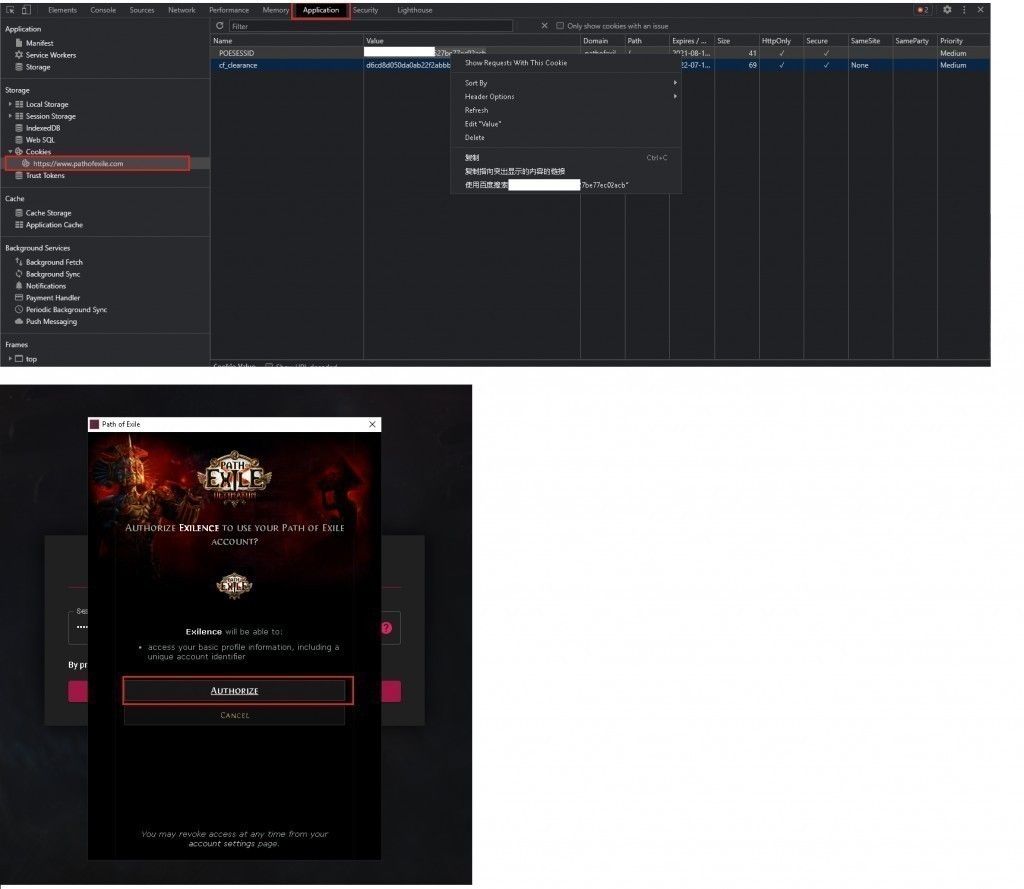Expand the Local Storage tree node
This screenshot has height=889, width=1024.
pos(10,104)
